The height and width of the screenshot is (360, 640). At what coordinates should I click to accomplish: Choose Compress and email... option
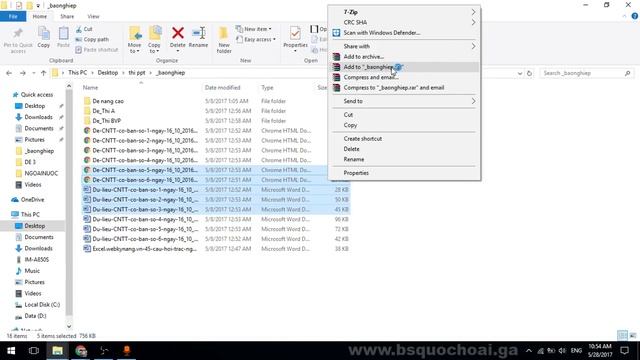point(404,77)
